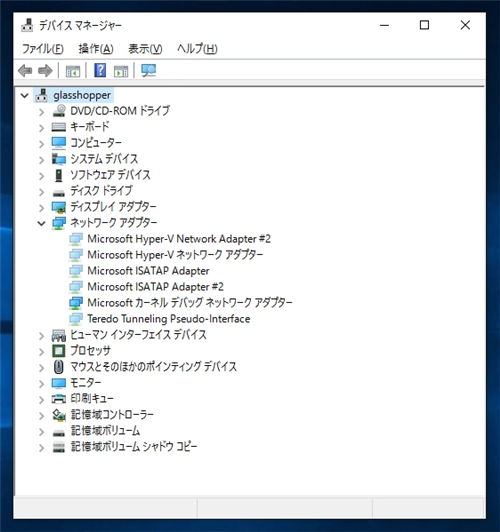Click the Back arrow toolbar icon
The width and height of the screenshot is (500, 532).
25,71
